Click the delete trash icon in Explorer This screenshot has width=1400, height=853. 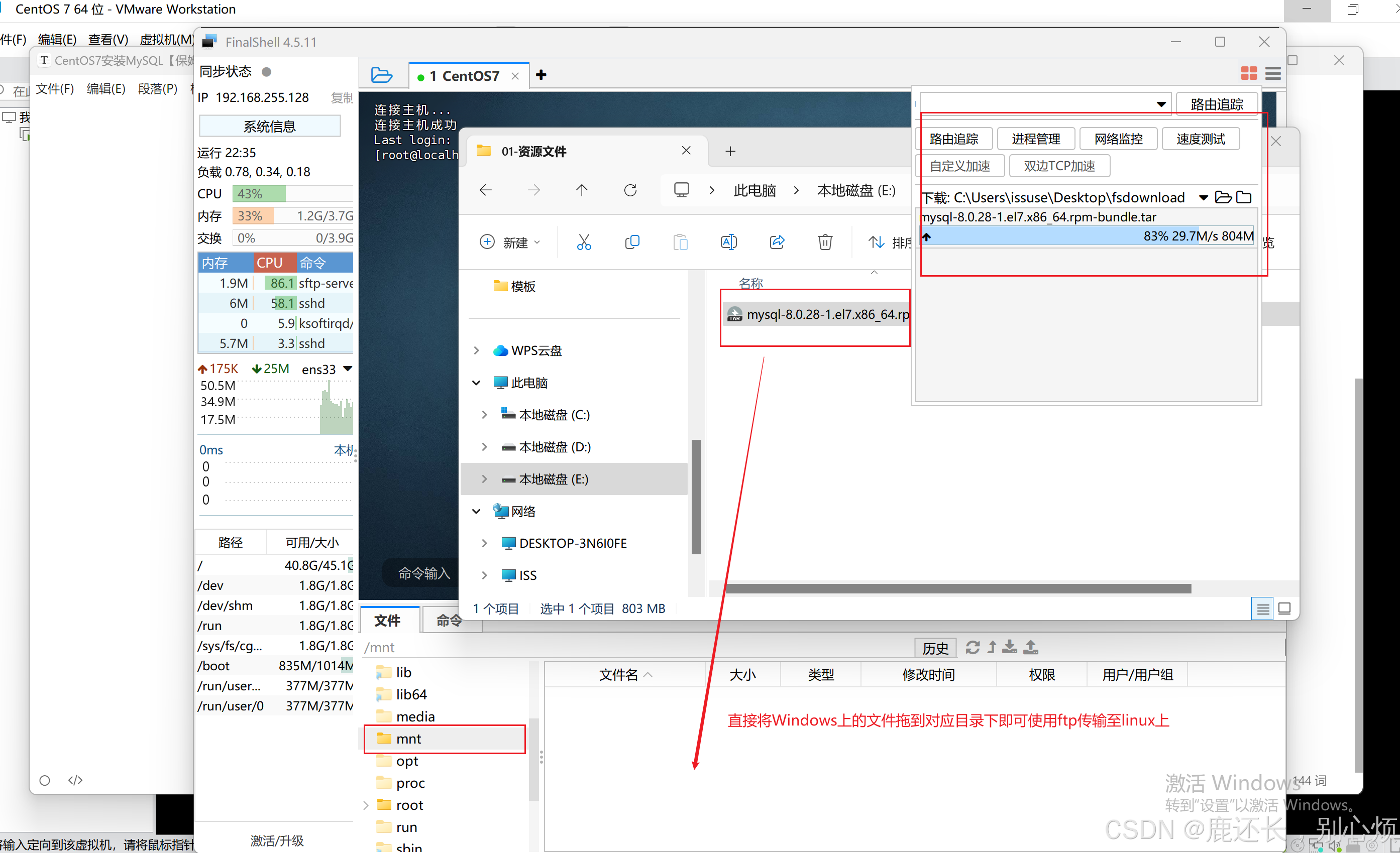click(825, 242)
